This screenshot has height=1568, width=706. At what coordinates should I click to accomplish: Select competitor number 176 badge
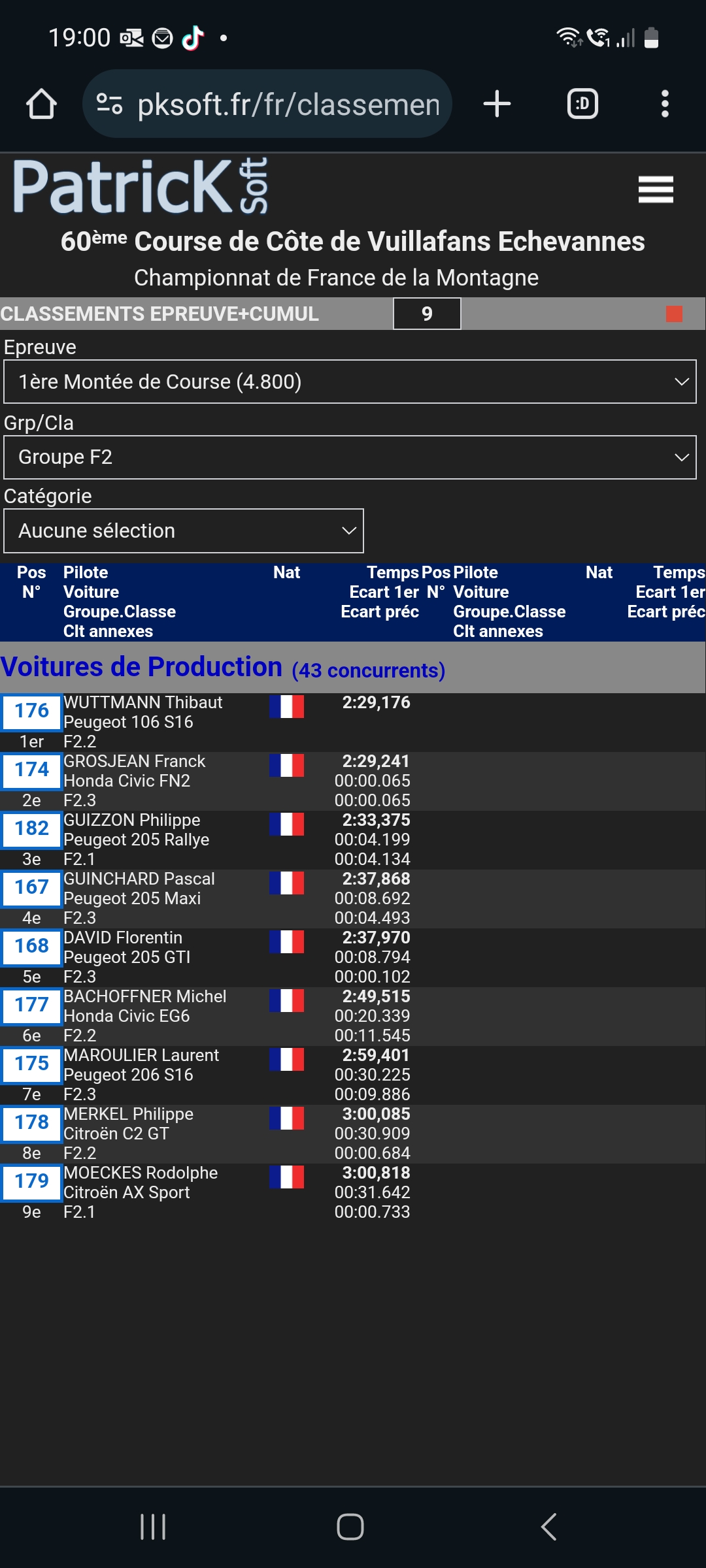[31, 711]
